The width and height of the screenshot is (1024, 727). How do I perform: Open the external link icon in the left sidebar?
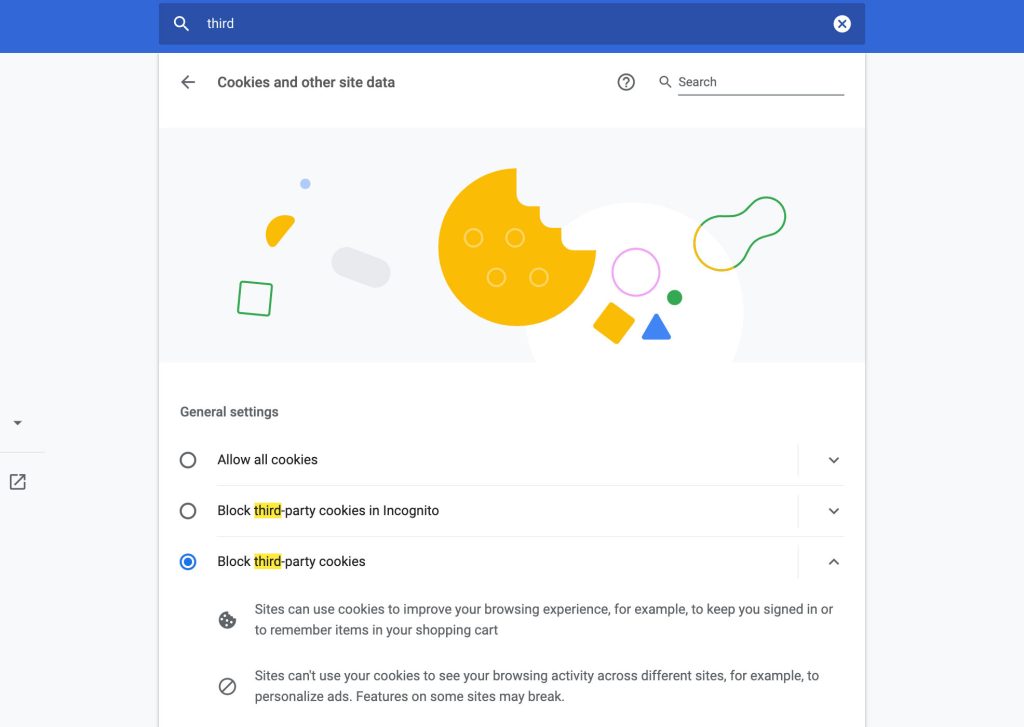click(18, 481)
